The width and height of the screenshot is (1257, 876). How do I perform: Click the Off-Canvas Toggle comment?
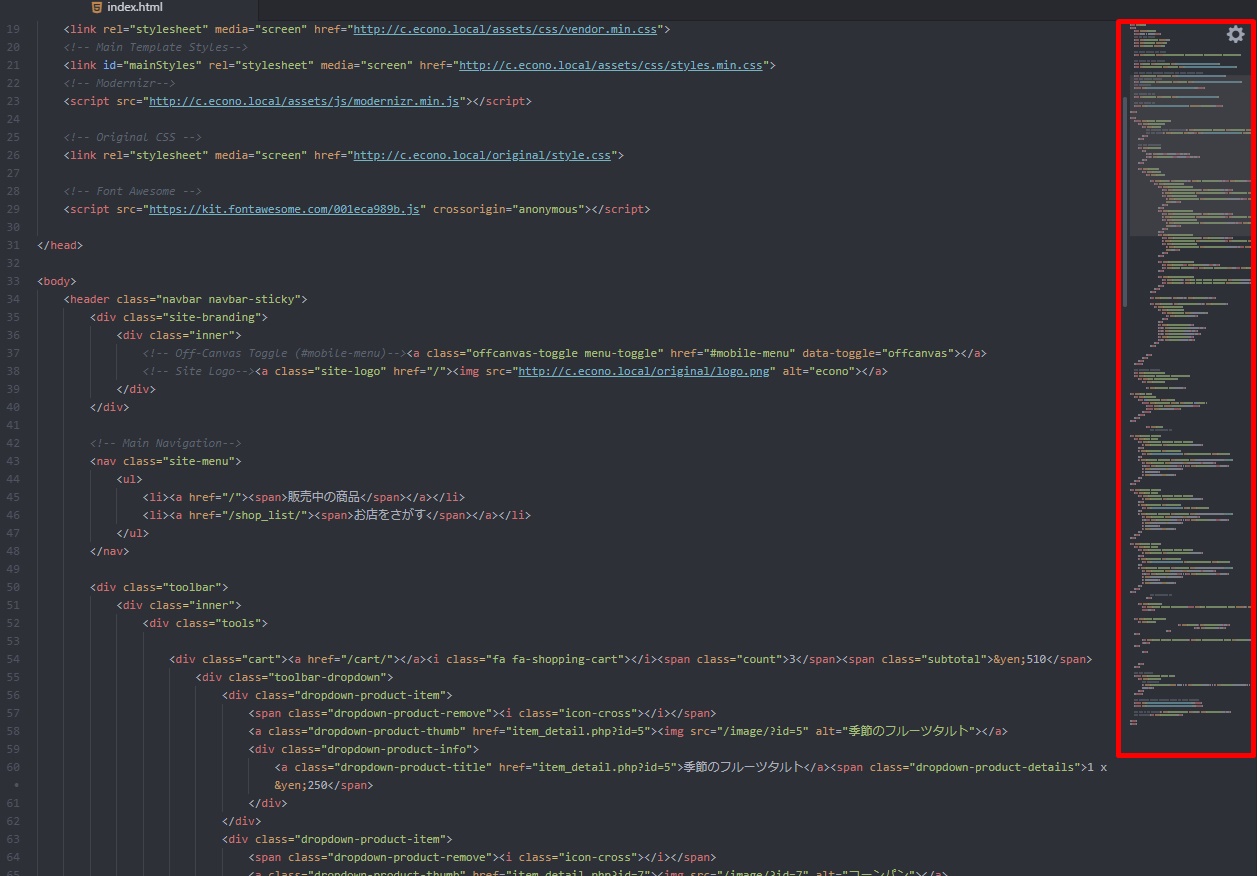click(x=275, y=353)
